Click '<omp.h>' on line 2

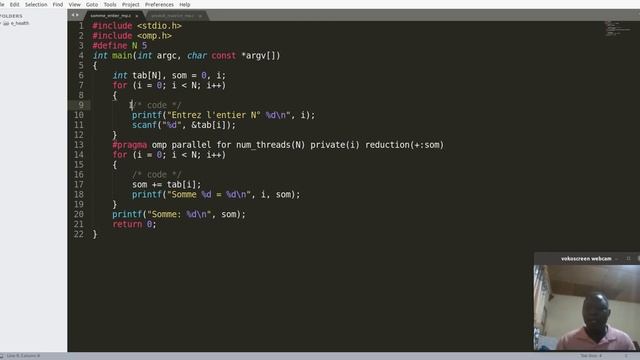pos(154,36)
